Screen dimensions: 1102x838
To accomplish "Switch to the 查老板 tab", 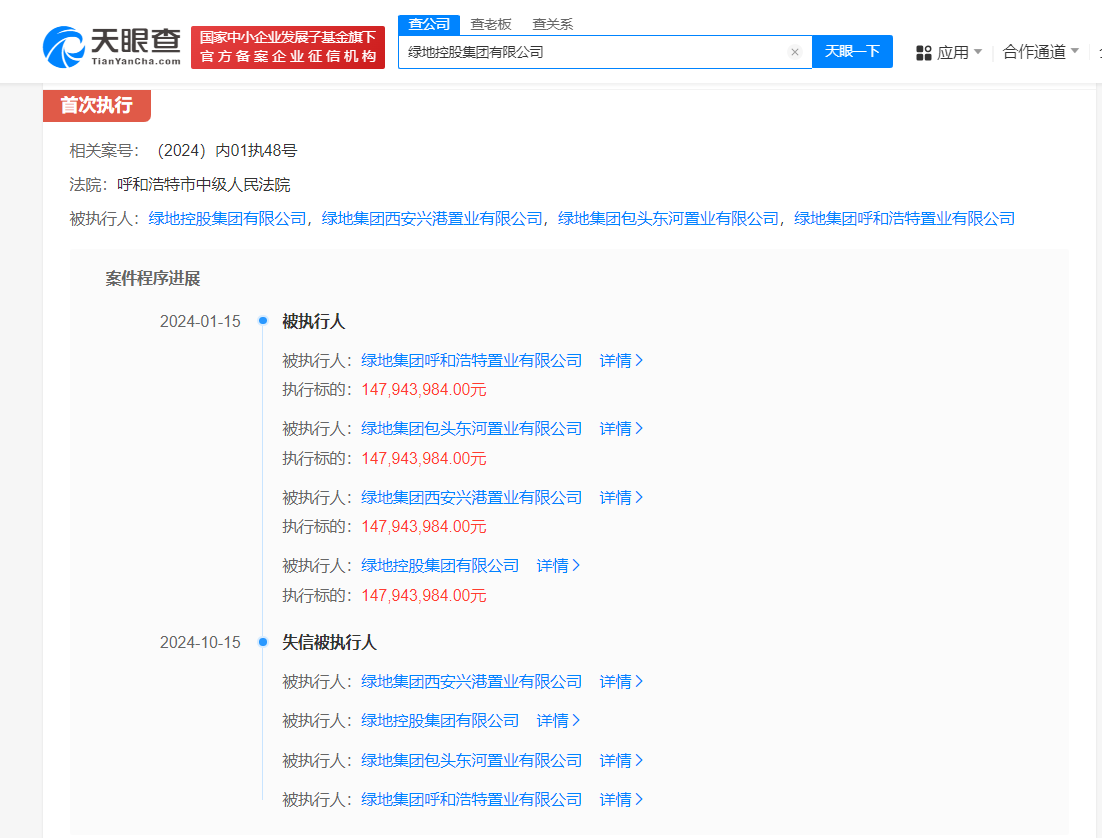I will point(491,24).
